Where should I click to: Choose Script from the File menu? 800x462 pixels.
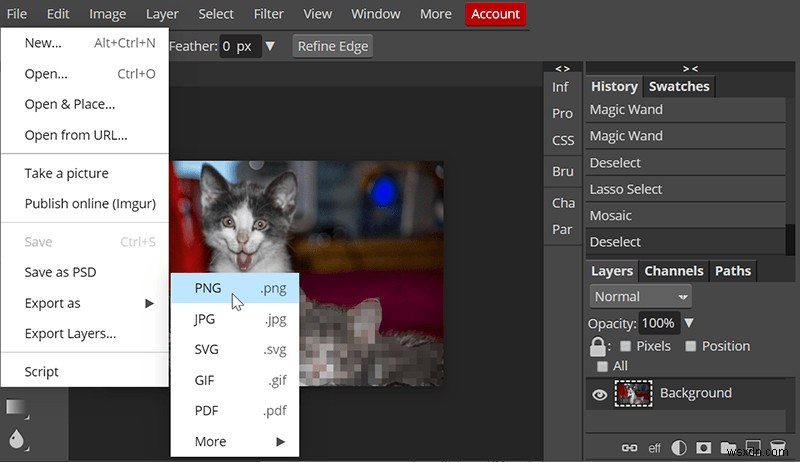(85, 372)
